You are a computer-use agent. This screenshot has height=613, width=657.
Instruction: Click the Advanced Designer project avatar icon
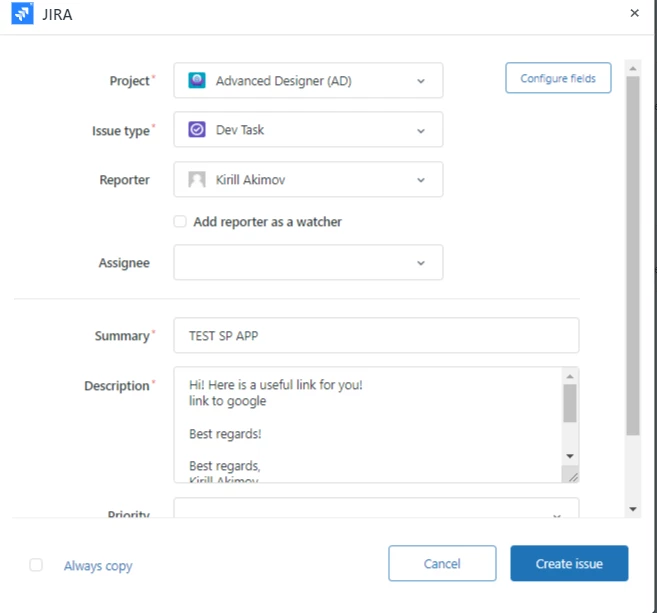coord(197,80)
